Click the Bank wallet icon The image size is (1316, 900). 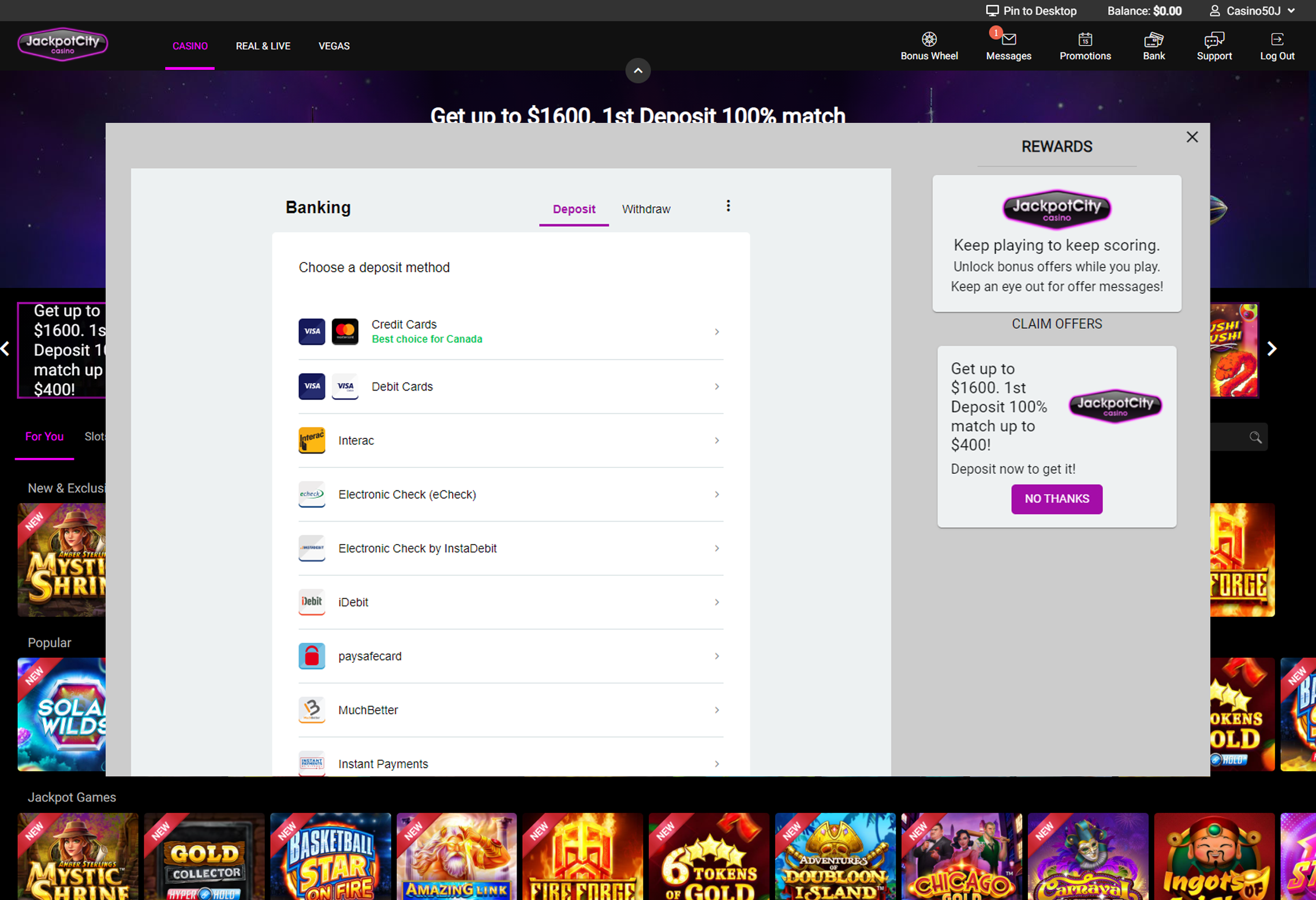[1153, 39]
